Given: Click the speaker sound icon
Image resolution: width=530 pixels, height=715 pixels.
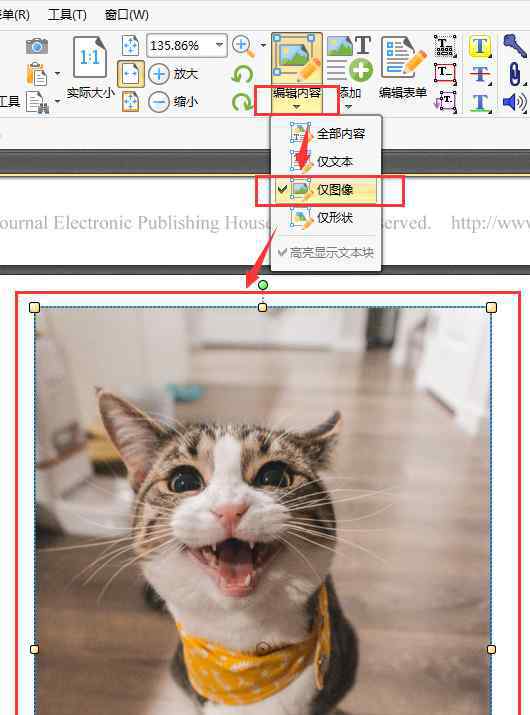Looking at the screenshot, I should tap(514, 102).
